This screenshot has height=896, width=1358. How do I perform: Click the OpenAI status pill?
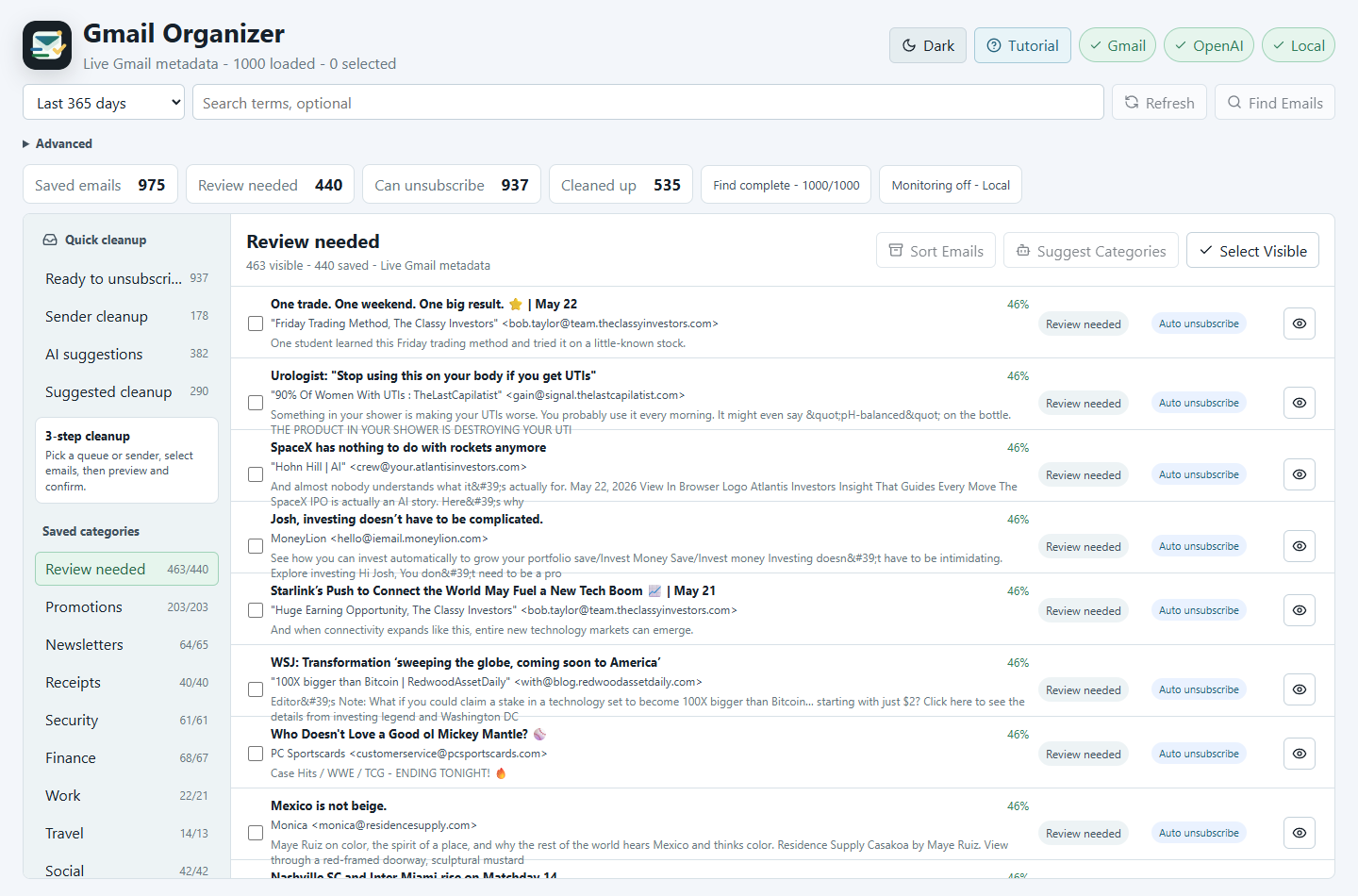click(x=1209, y=45)
